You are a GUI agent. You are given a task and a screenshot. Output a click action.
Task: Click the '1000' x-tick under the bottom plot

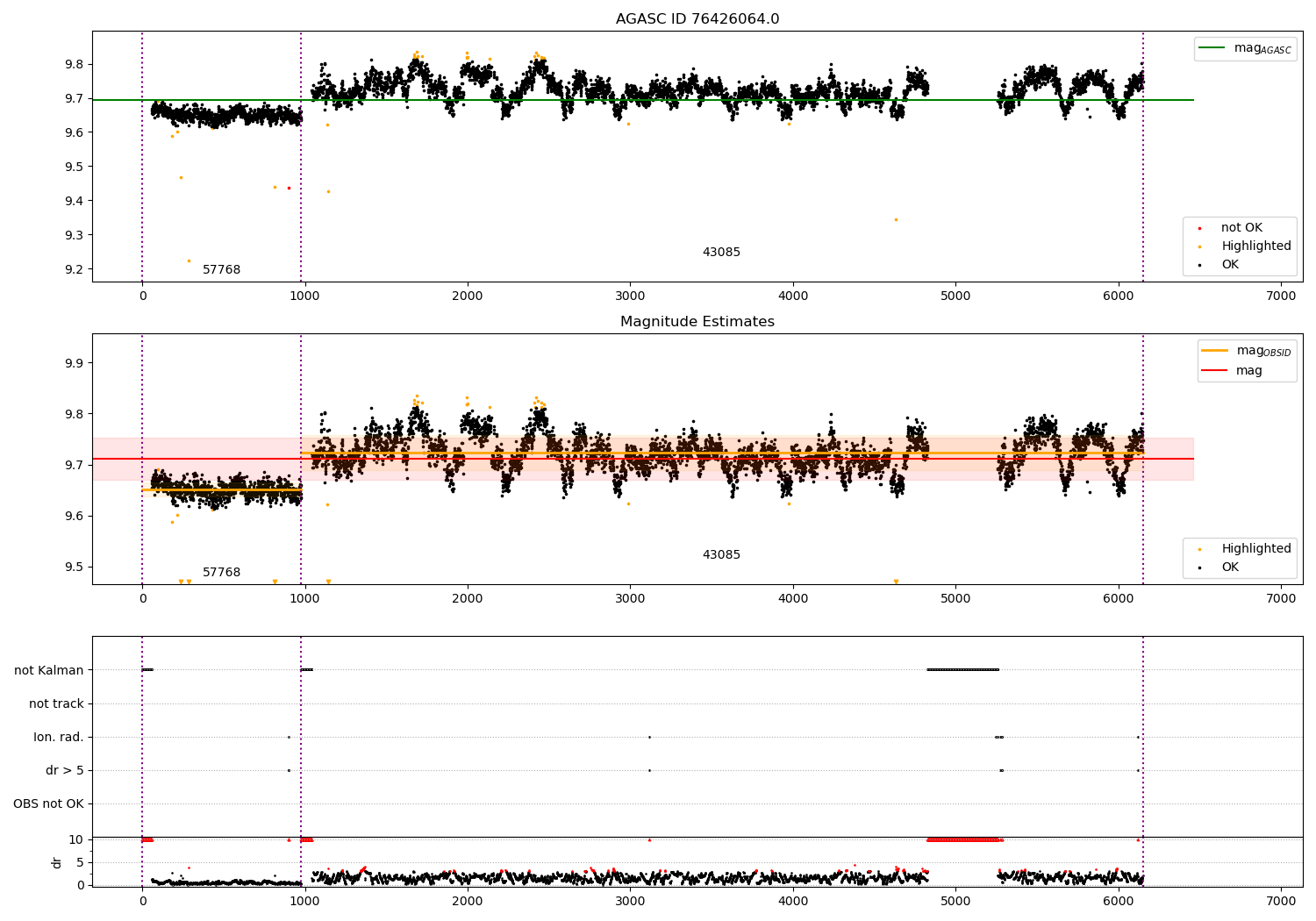[x=304, y=901]
